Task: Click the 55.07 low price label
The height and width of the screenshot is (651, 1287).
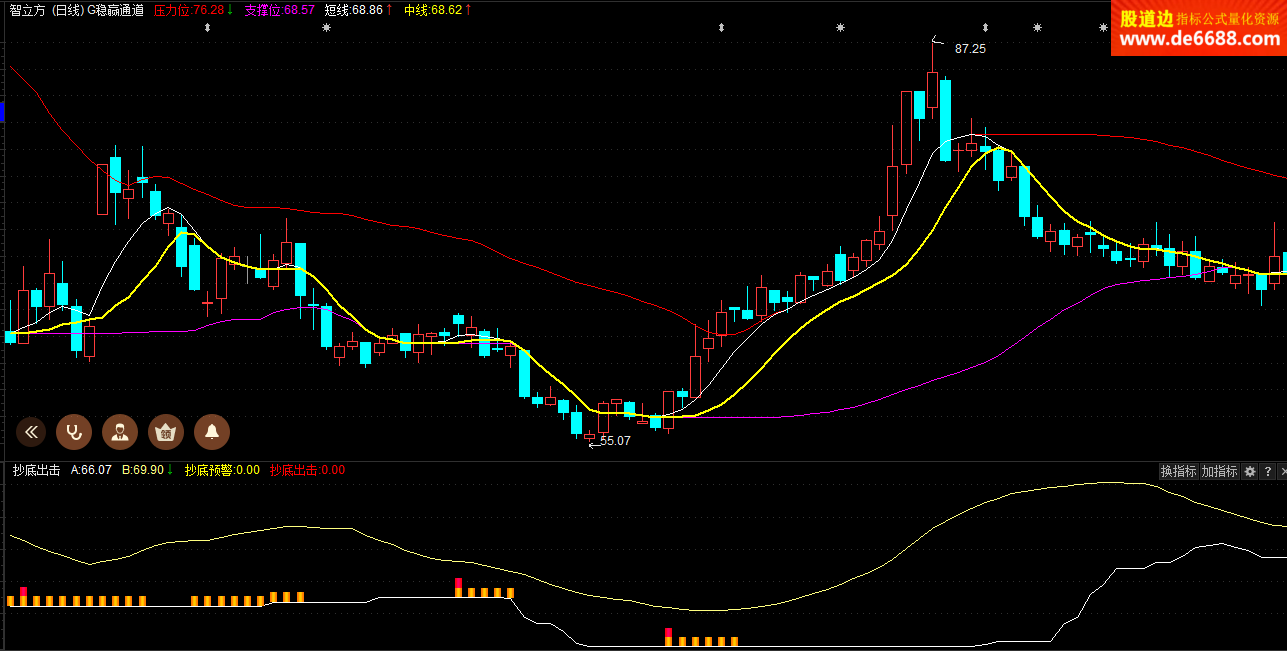Action: [615, 440]
